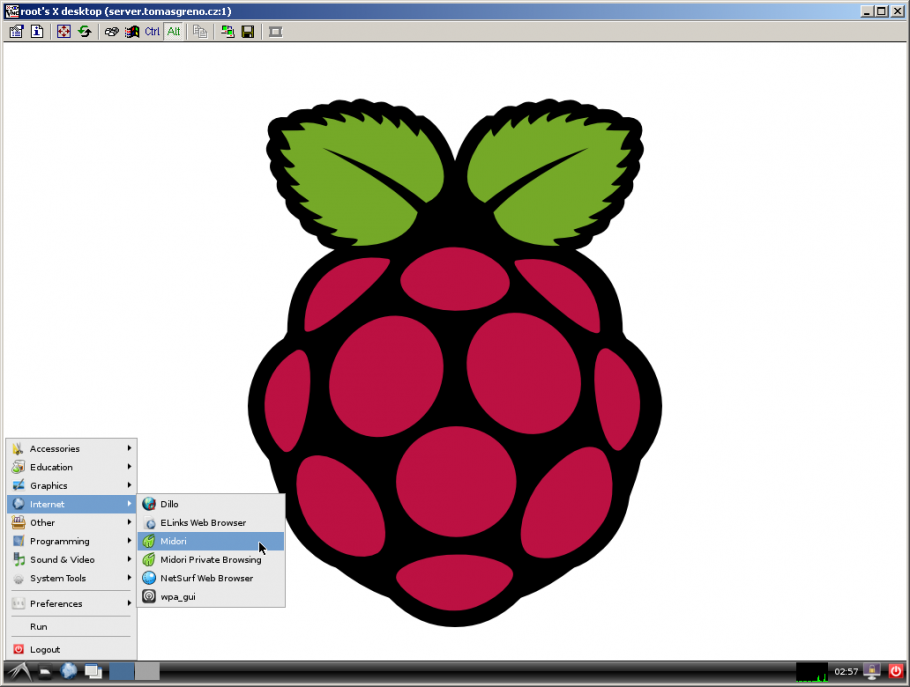
Task: Send Ctrl-Esc Windows flag icon
Action: [x=132, y=31]
